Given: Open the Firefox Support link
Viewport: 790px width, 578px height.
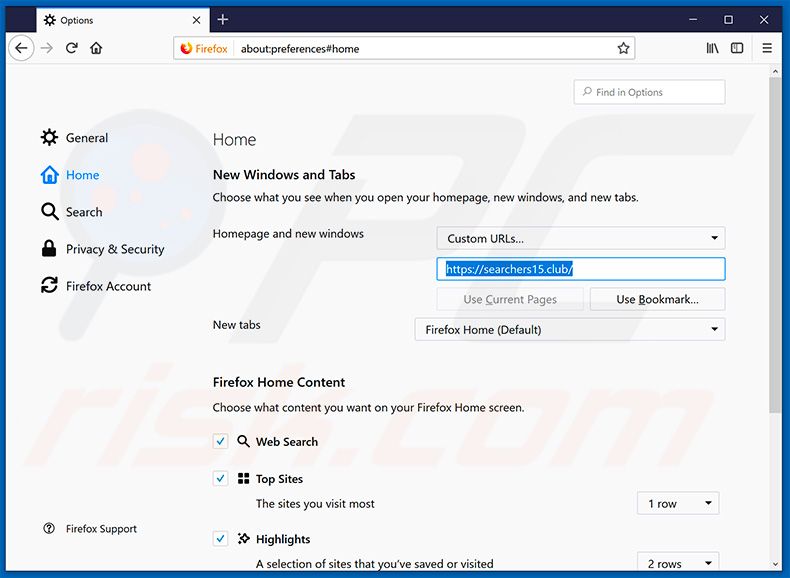Looking at the screenshot, I should pos(90,529).
